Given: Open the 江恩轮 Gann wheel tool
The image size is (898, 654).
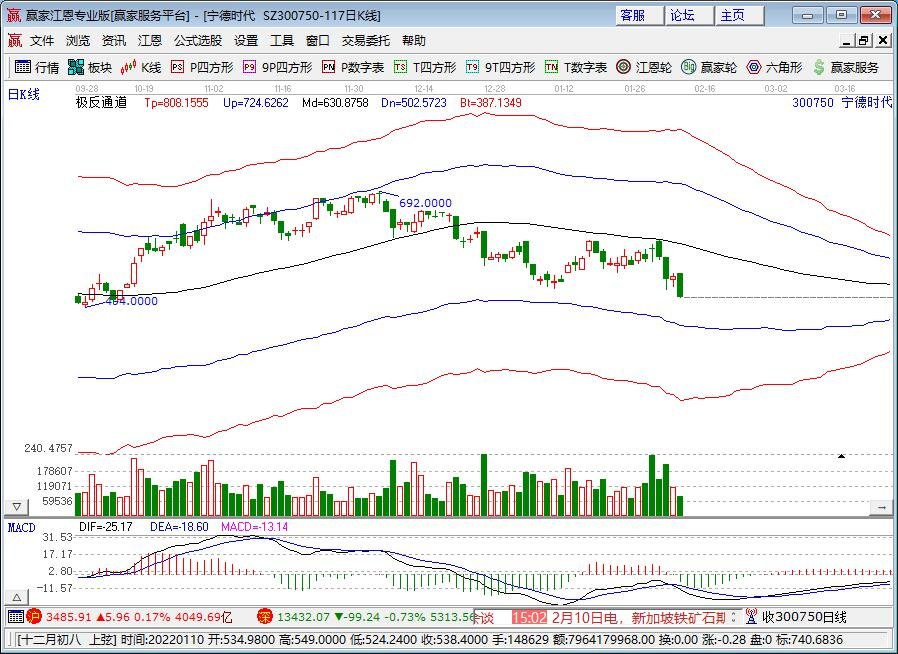Looking at the screenshot, I should 644,68.
